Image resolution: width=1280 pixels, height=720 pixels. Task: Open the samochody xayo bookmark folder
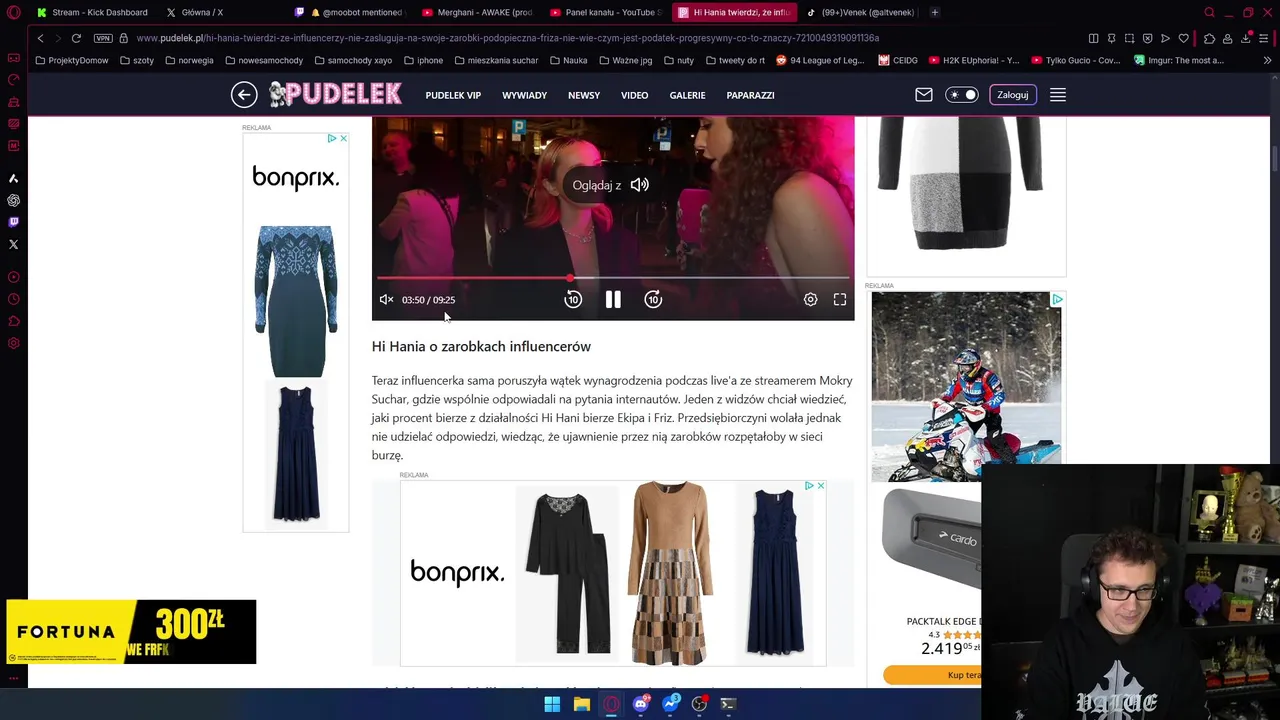coord(353,60)
